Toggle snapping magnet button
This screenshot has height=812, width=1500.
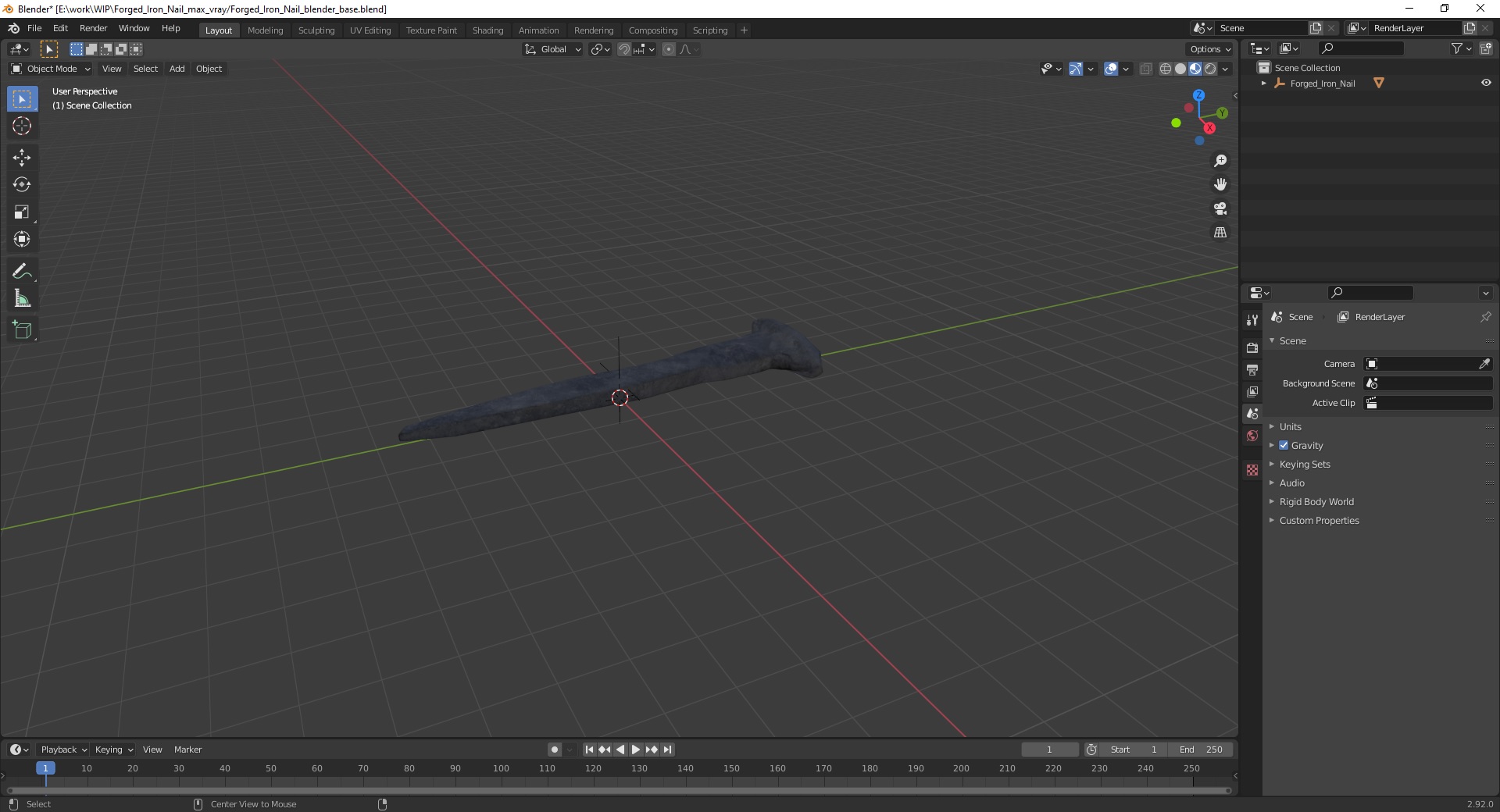tap(623, 49)
